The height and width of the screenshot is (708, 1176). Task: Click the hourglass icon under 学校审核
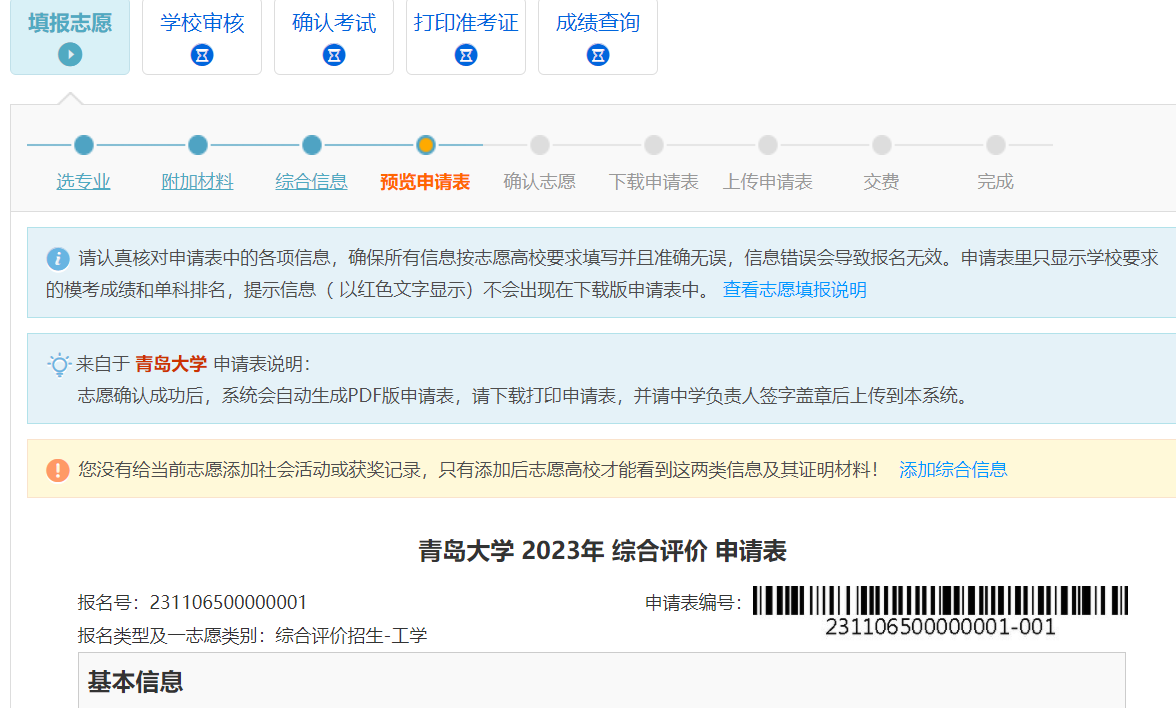click(202, 55)
